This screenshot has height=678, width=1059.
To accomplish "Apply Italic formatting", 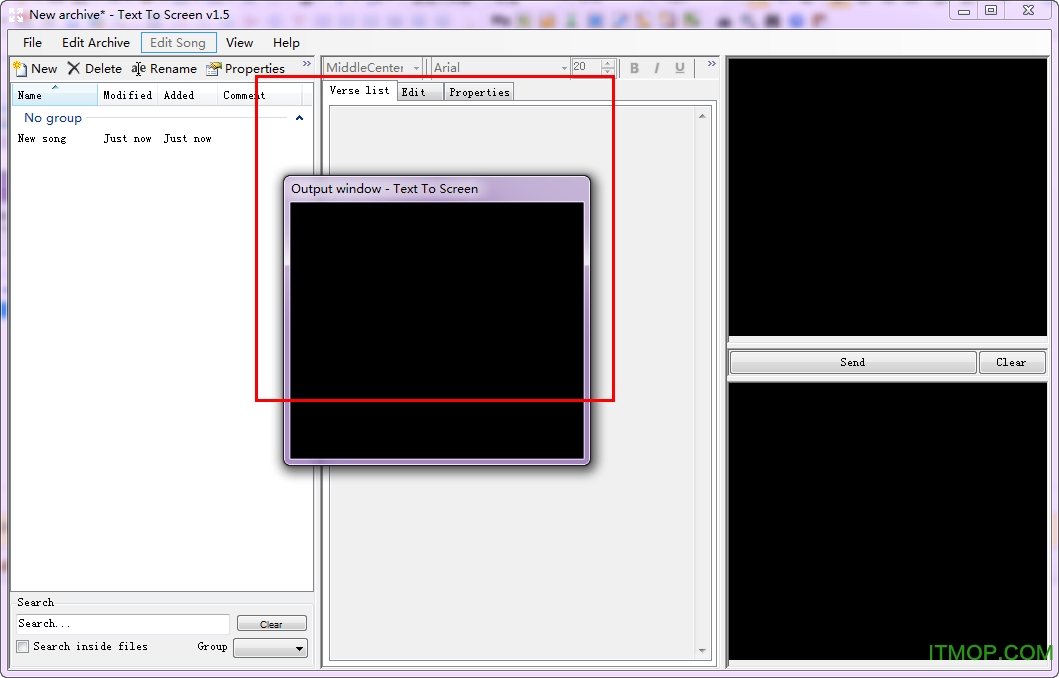I will click(657, 67).
